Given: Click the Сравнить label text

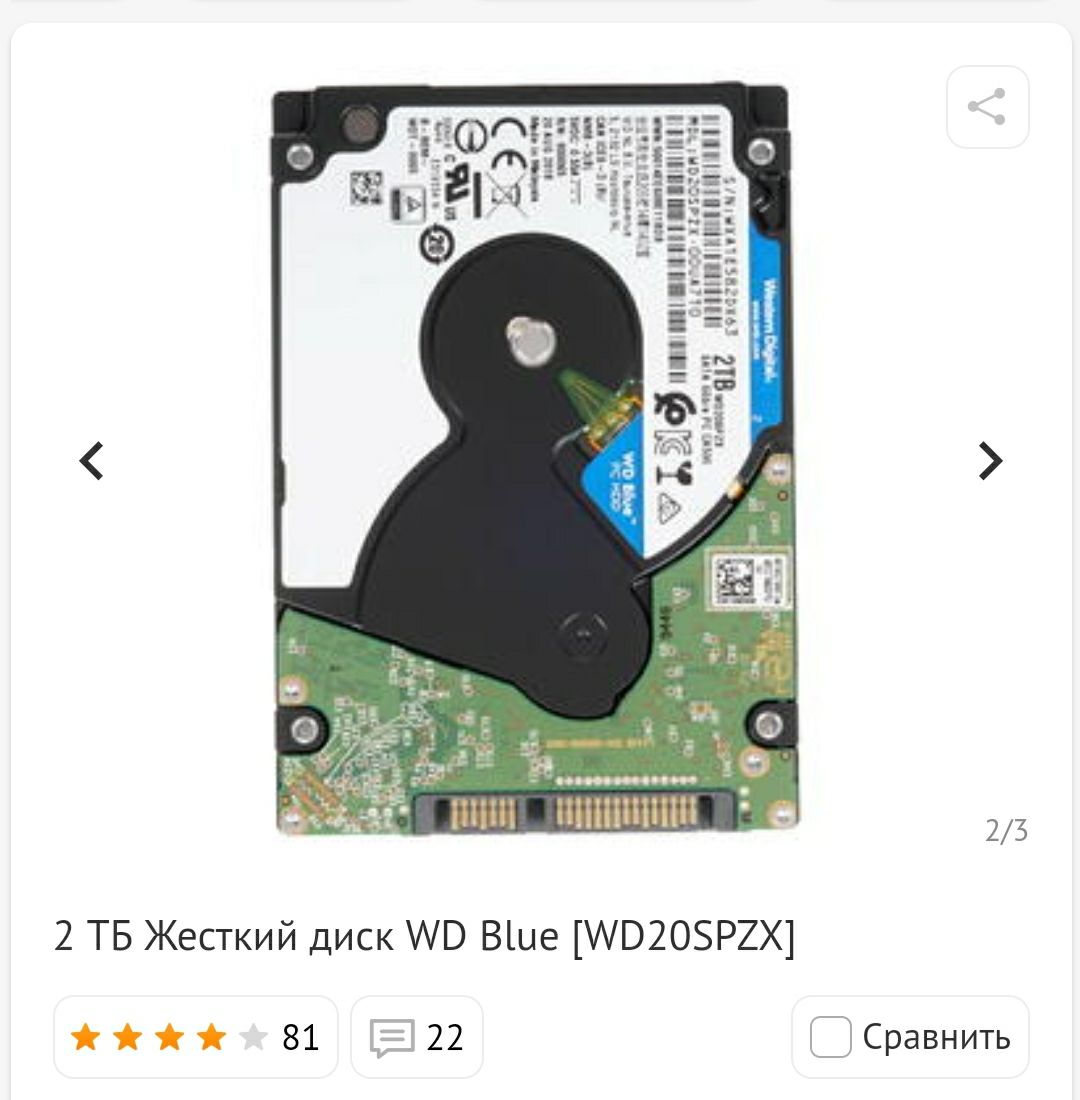Looking at the screenshot, I should coord(936,1037).
